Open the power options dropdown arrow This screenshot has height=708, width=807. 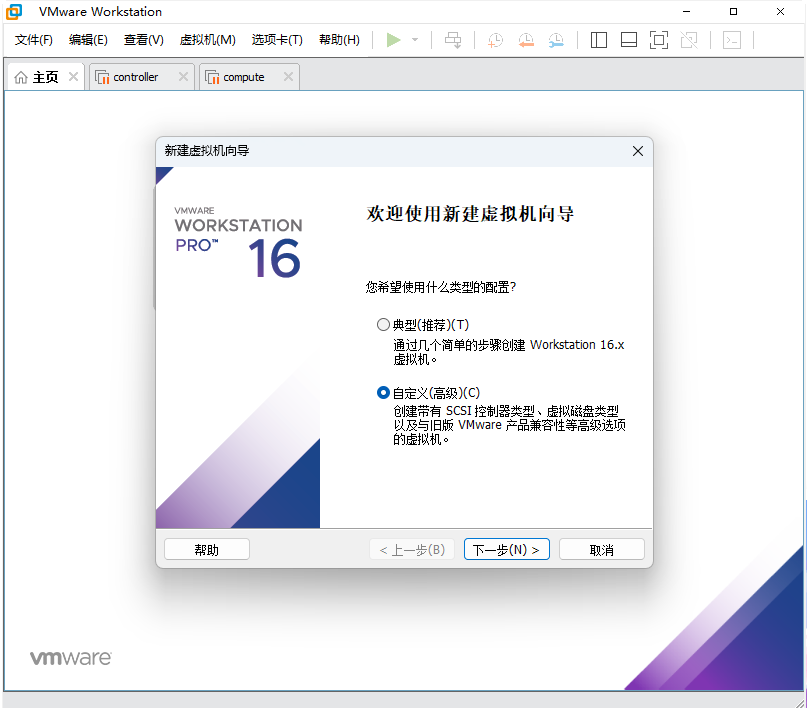(x=415, y=40)
